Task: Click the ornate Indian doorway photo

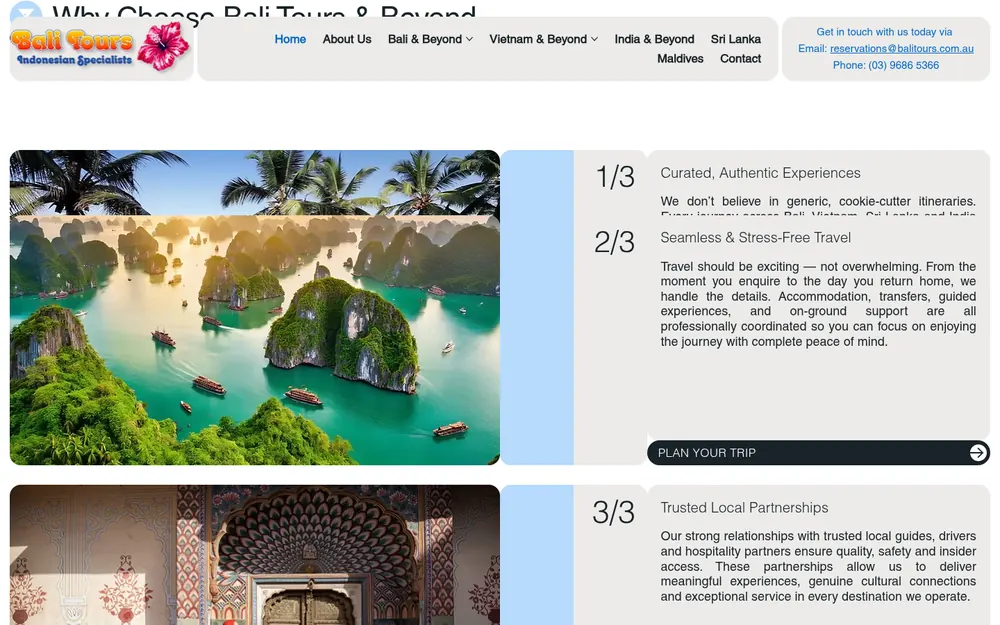Action: (x=254, y=555)
